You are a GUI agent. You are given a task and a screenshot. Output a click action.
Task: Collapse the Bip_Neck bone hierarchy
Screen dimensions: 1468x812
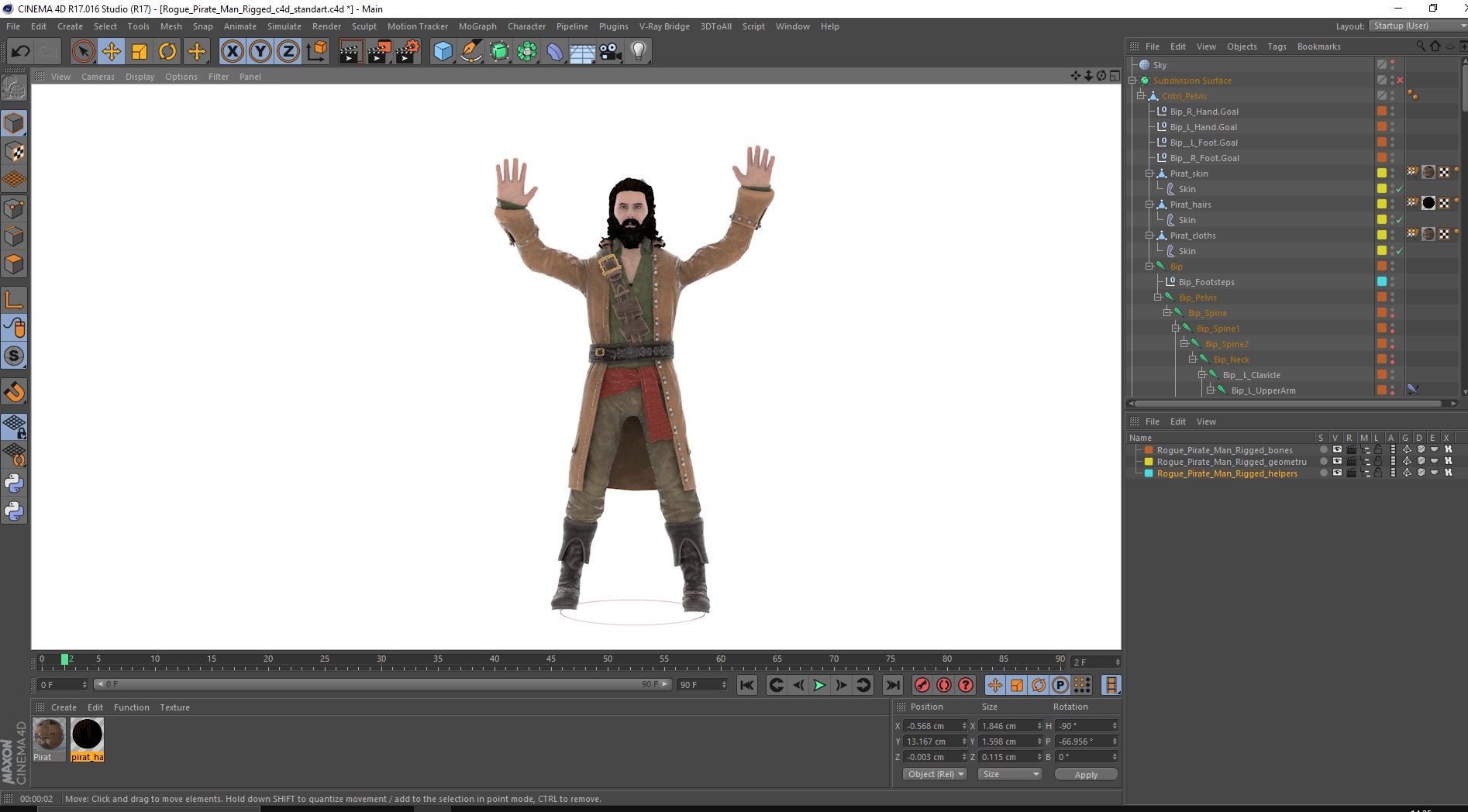click(1193, 360)
